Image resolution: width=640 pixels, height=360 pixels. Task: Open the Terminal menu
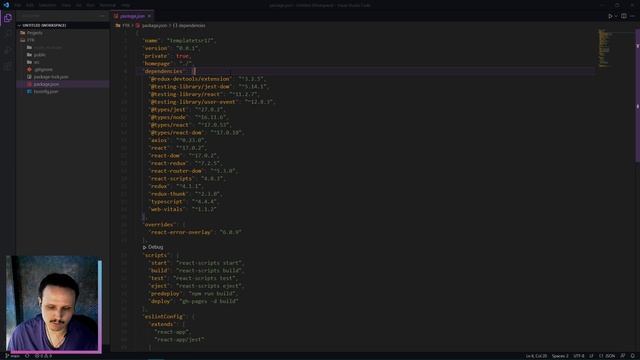(x=108, y=5)
